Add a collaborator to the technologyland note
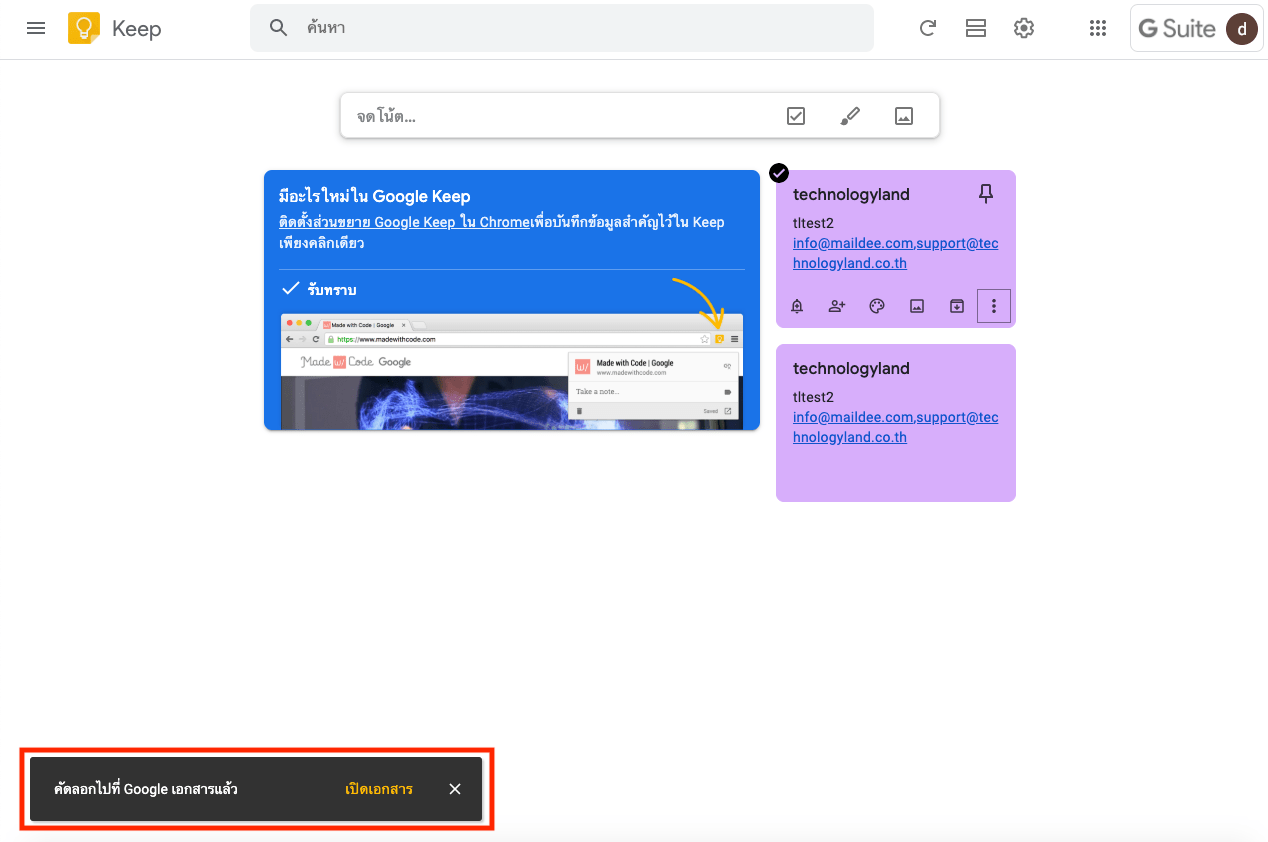Viewport: 1268px width, 842px height. (x=837, y=307)
